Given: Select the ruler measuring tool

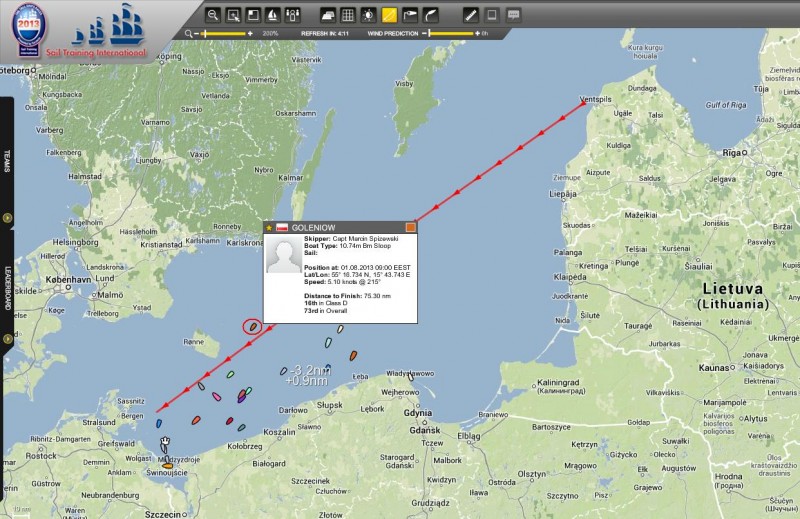Looking at the screenshot, I should click(x=471, y=15).
